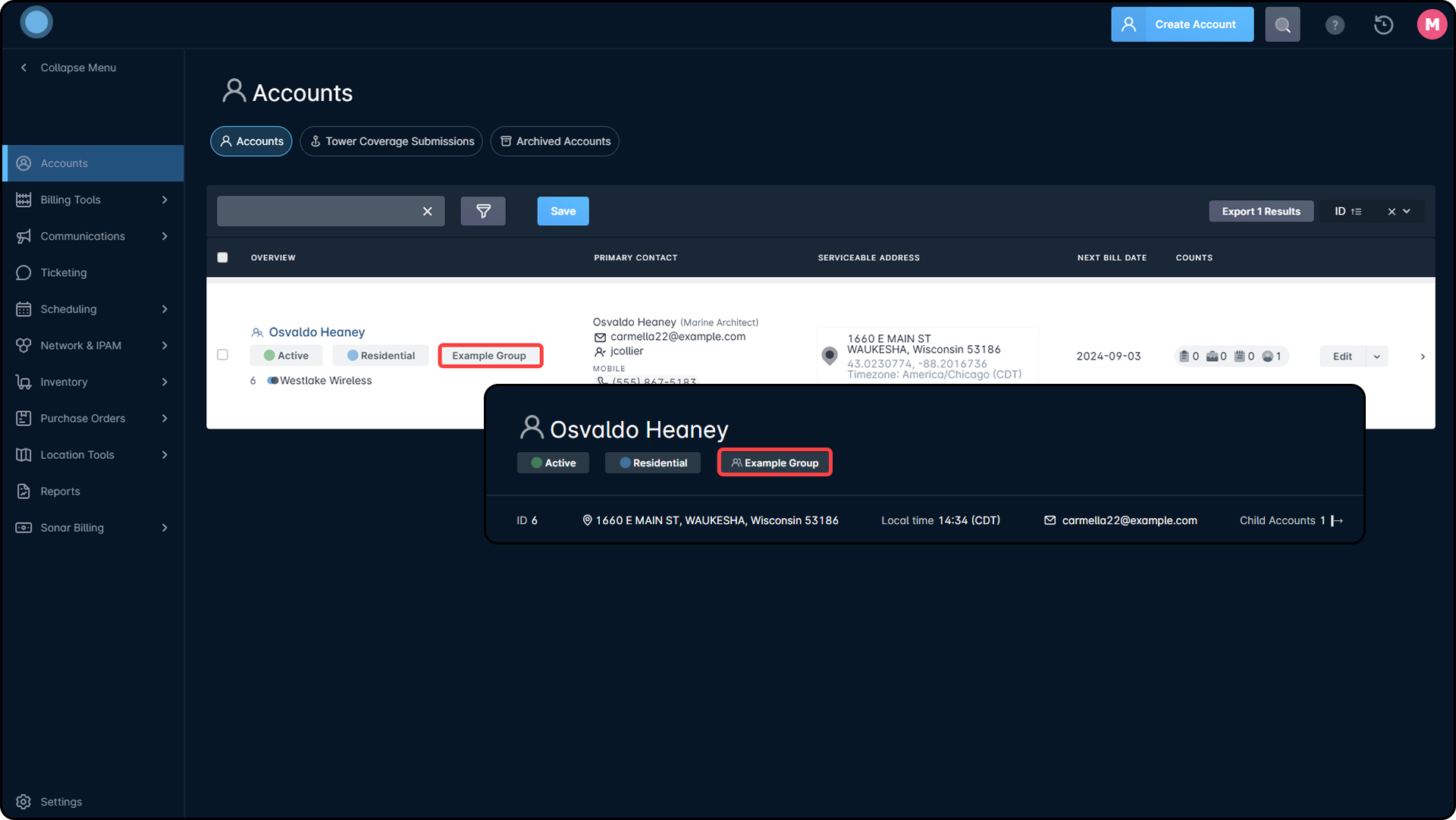Click the Create Account button

(x=1182, y=24)
